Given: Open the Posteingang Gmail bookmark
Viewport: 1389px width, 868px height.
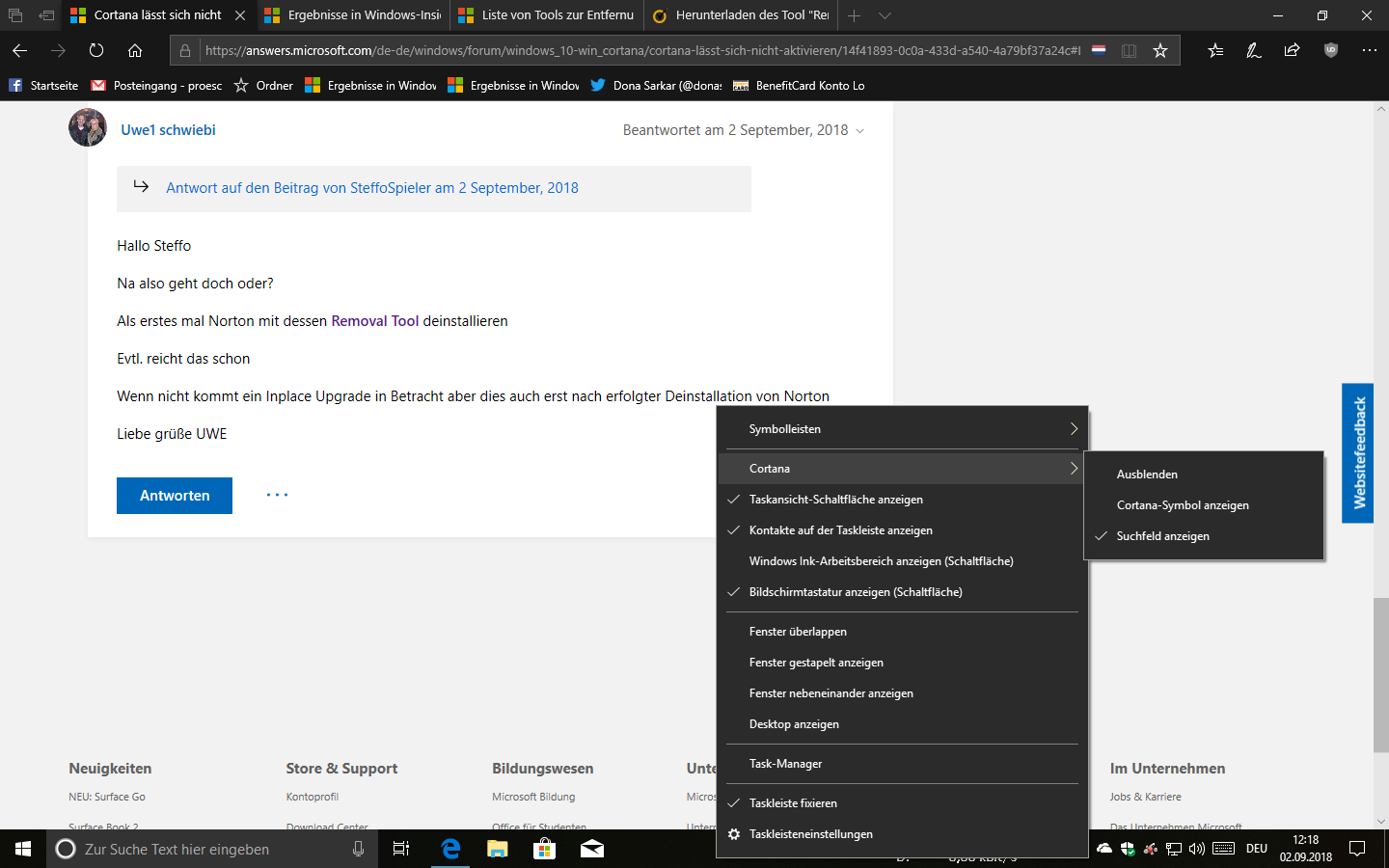Looking at the screenshot, I should [156, 86].
